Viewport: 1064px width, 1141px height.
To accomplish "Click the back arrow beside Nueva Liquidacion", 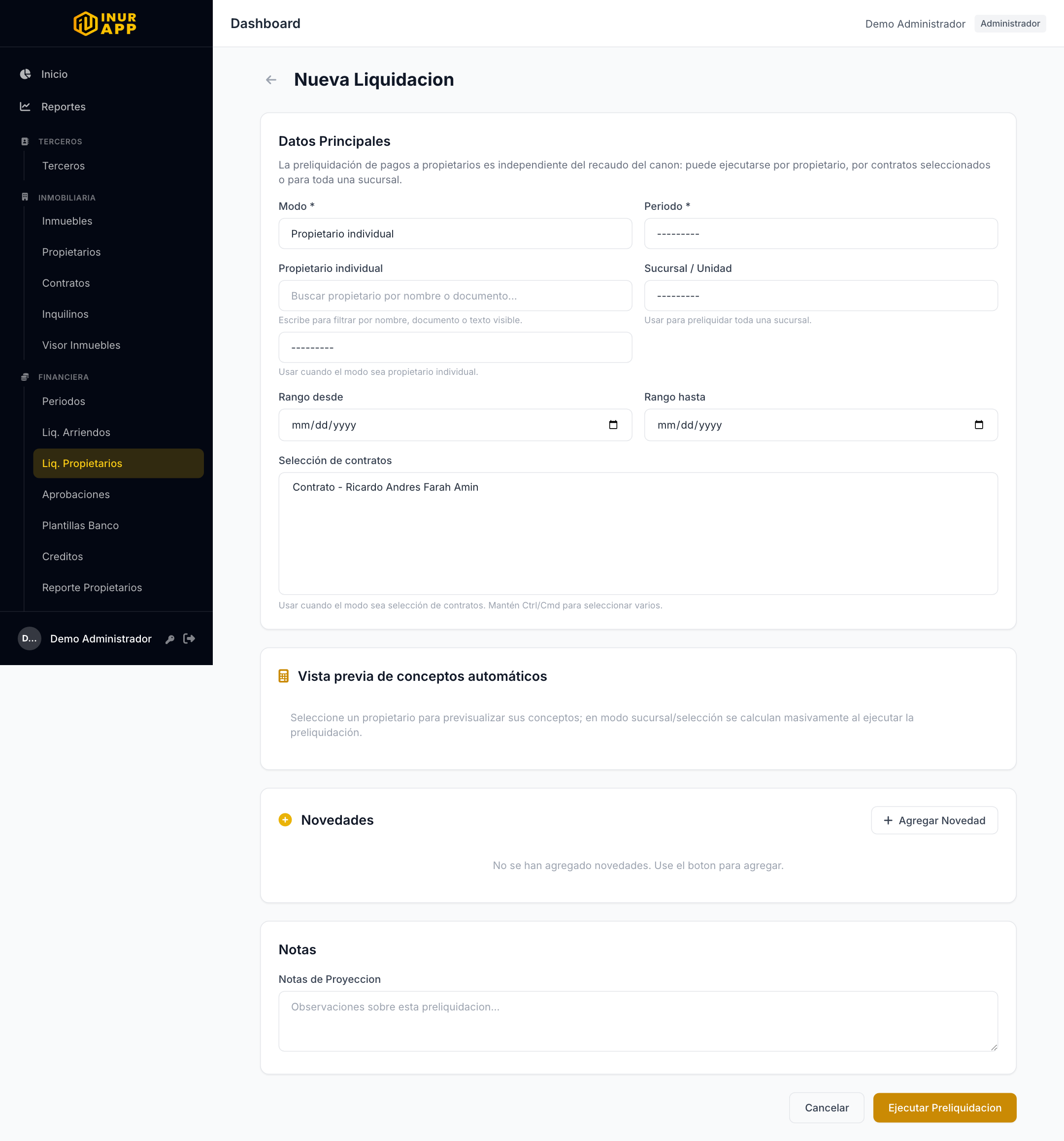I will point(271,80).
